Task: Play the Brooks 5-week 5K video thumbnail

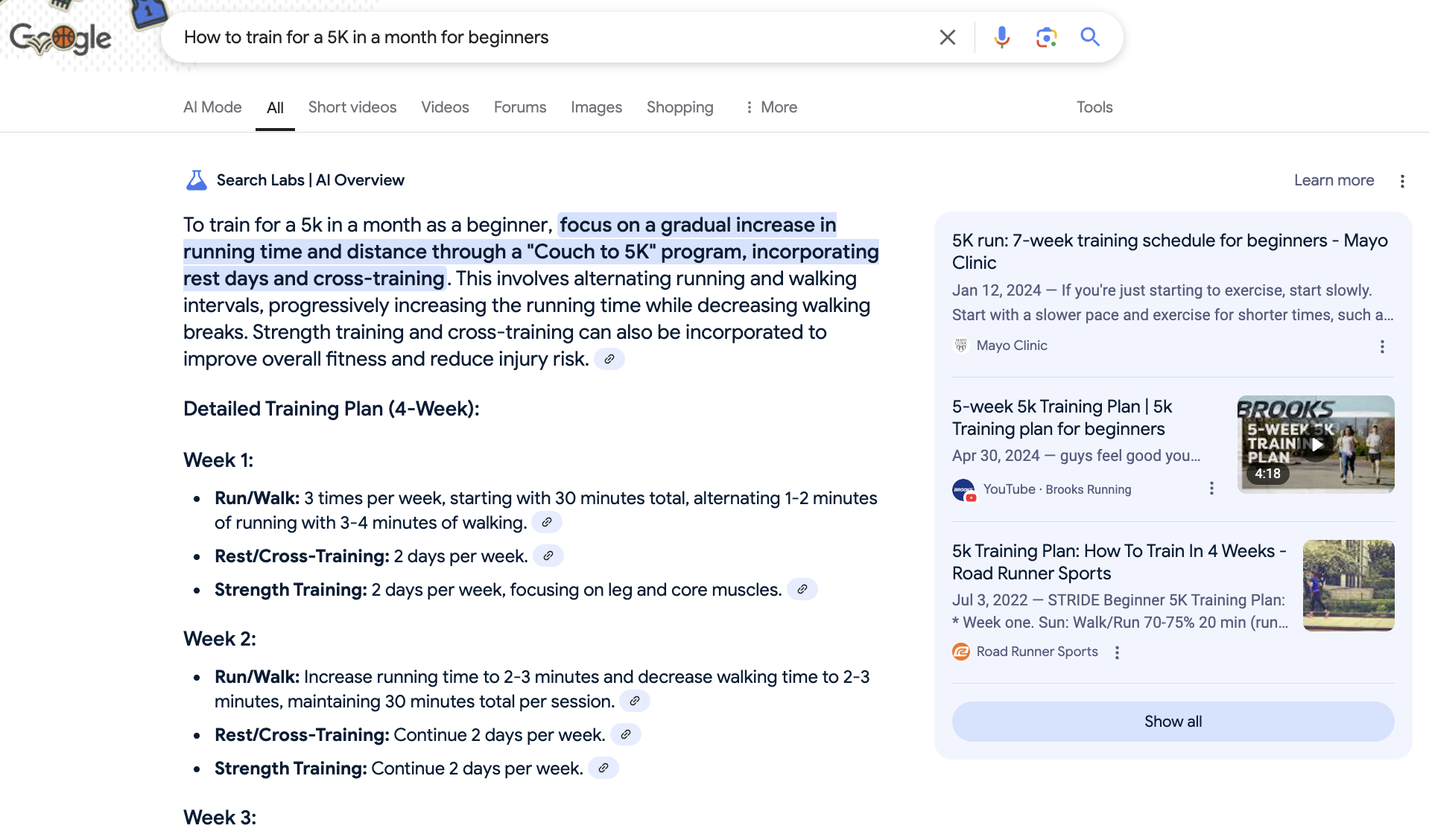Action: pos(1316,445)
